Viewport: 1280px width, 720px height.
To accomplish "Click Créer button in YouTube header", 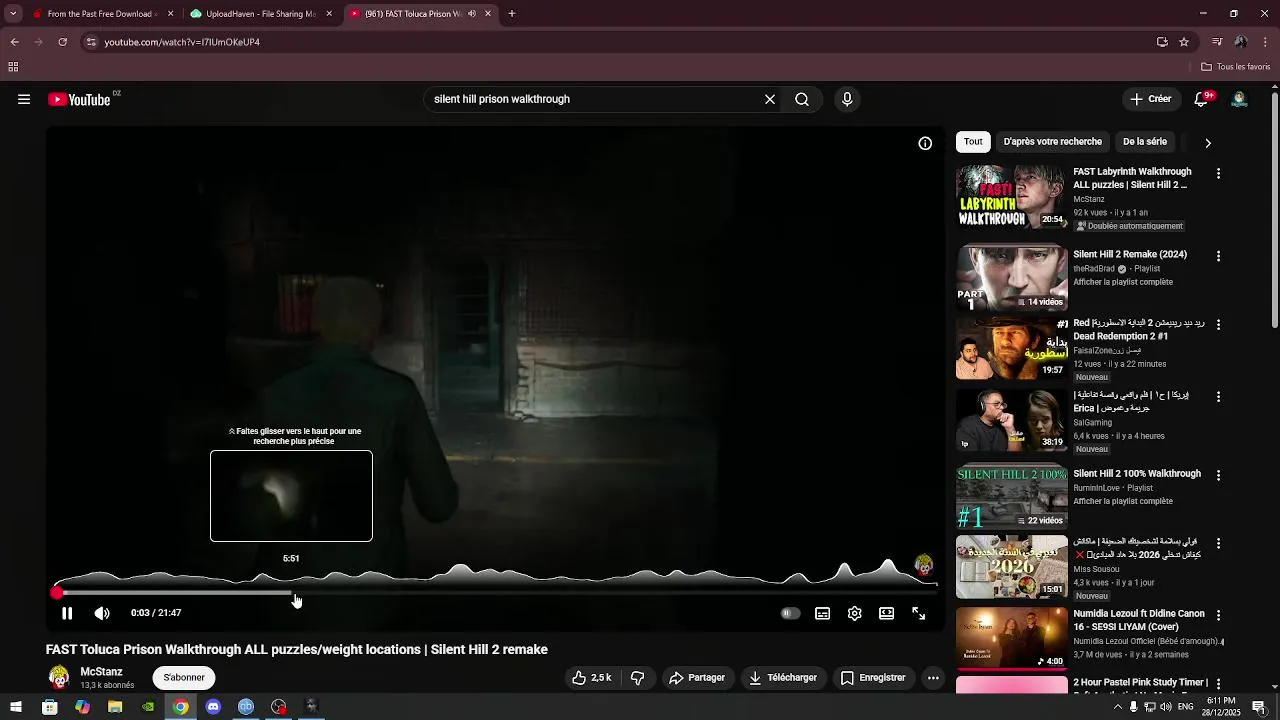I will pos(1150,99).
